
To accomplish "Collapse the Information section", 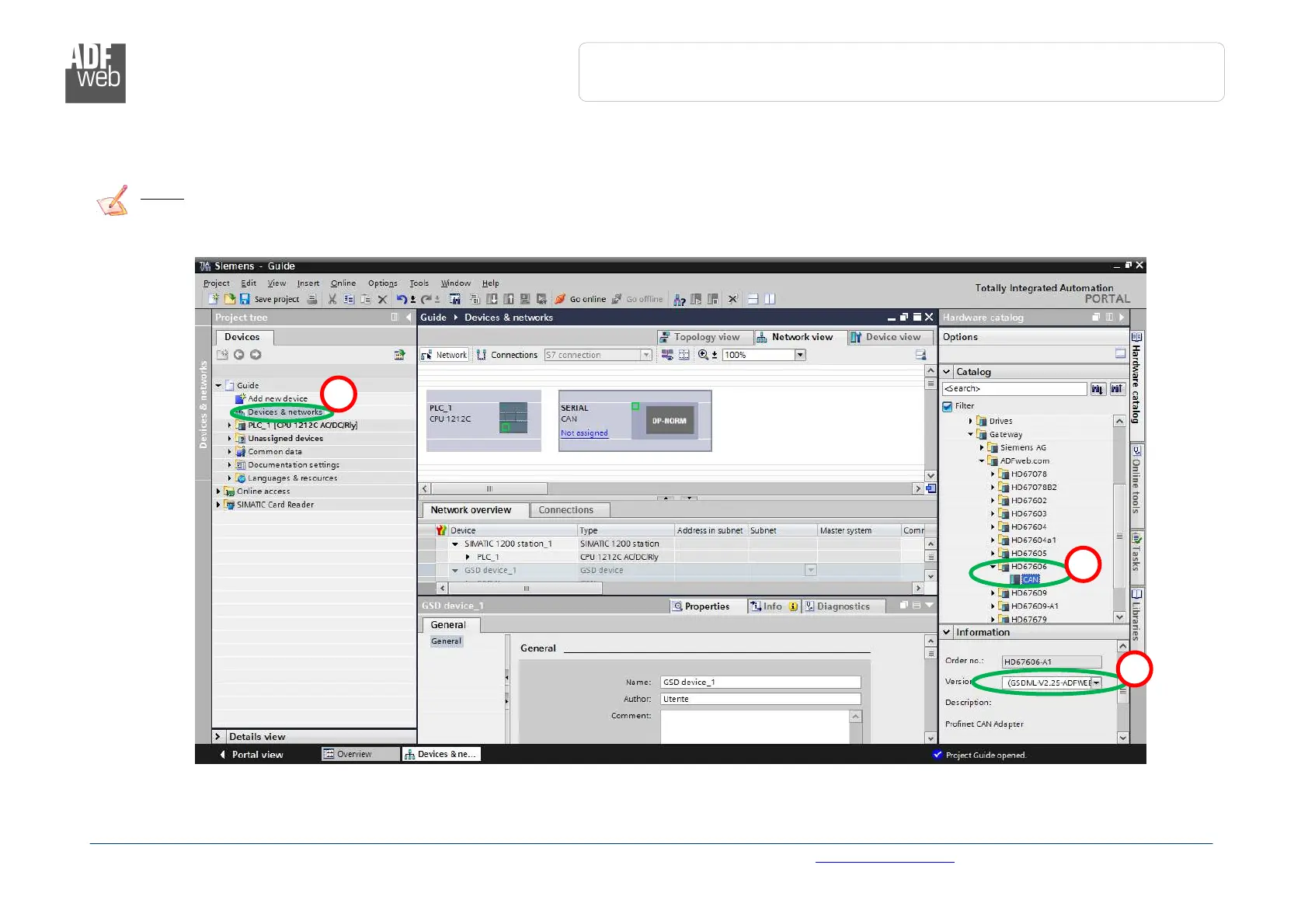I will coord(947,633).
